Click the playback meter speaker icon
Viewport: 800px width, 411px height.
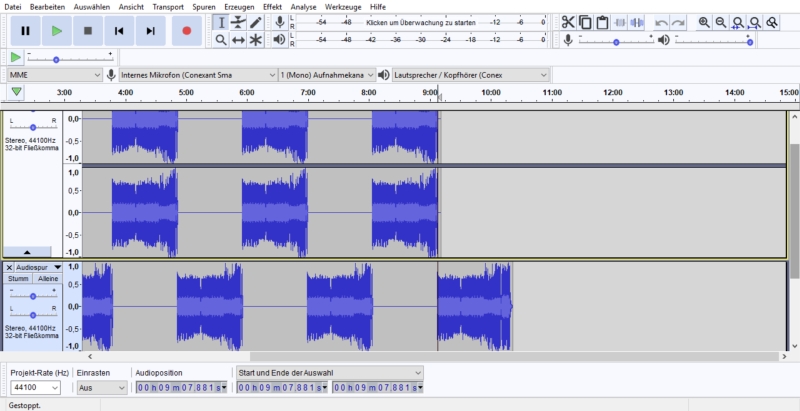click(x=280, y=40)
